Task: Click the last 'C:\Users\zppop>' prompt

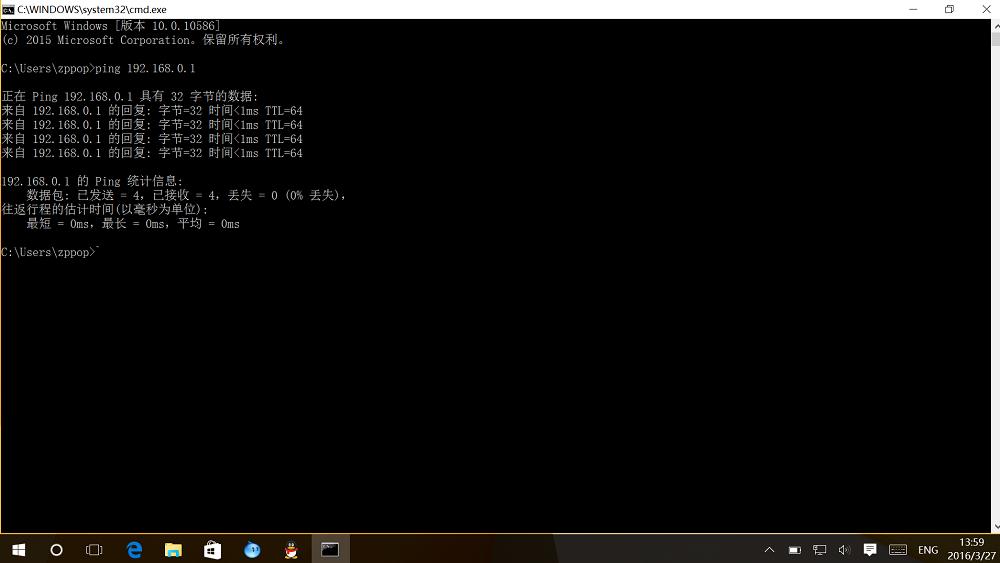Action: 48,252
